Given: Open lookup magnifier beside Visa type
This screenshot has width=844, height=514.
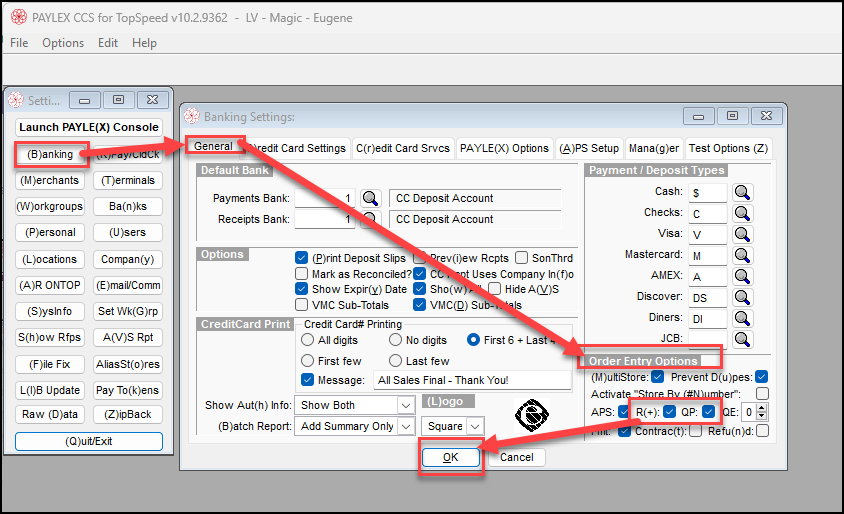Looking at the screenshot, I should tap(742, 234).
